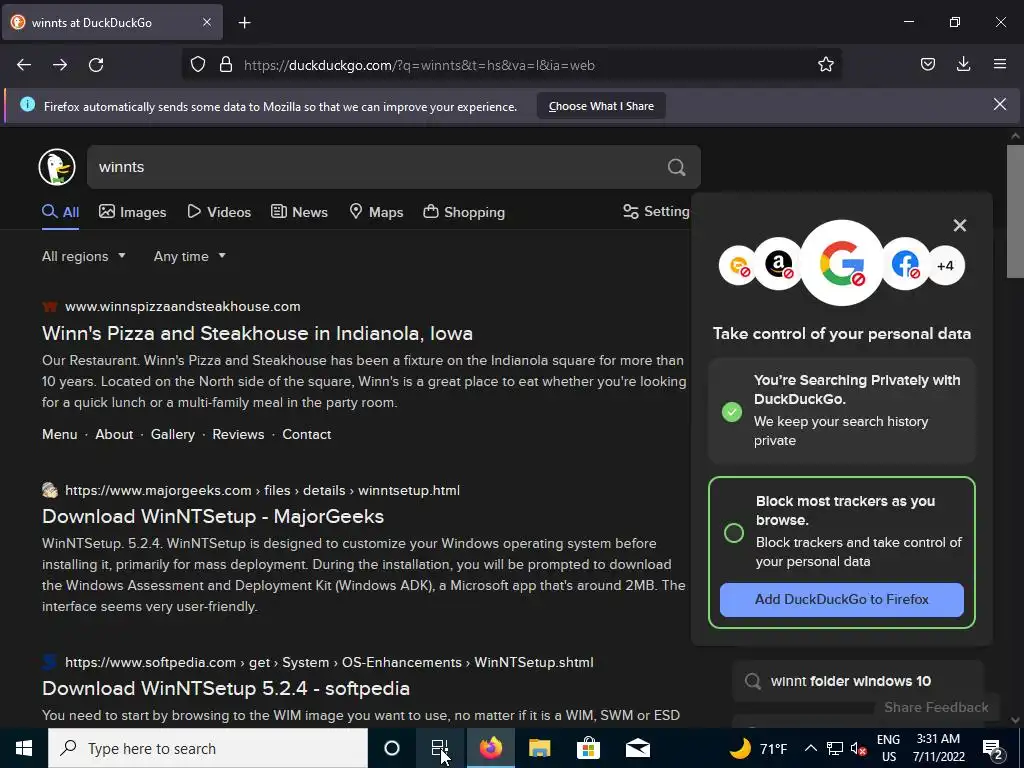Image resolution: width=1024 pixels, height=768 pixels.
Task: Show hidden system tray icons
Action: (x=810, y=748)
